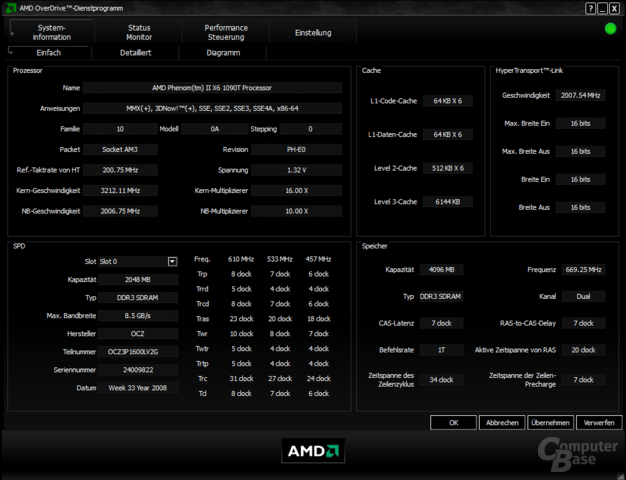Select the 457 MHz frequency column header
Screen dimensions: 626x480
[318, 259]
